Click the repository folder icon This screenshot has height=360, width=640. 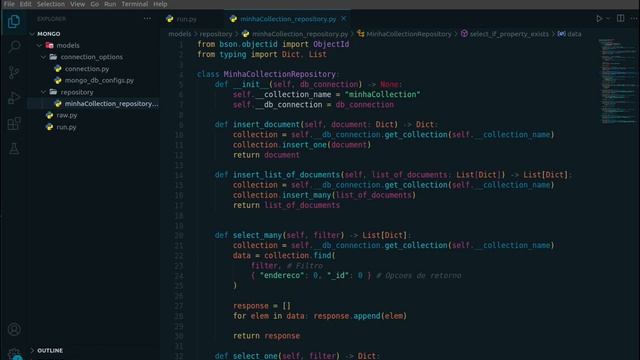[53, 92]
